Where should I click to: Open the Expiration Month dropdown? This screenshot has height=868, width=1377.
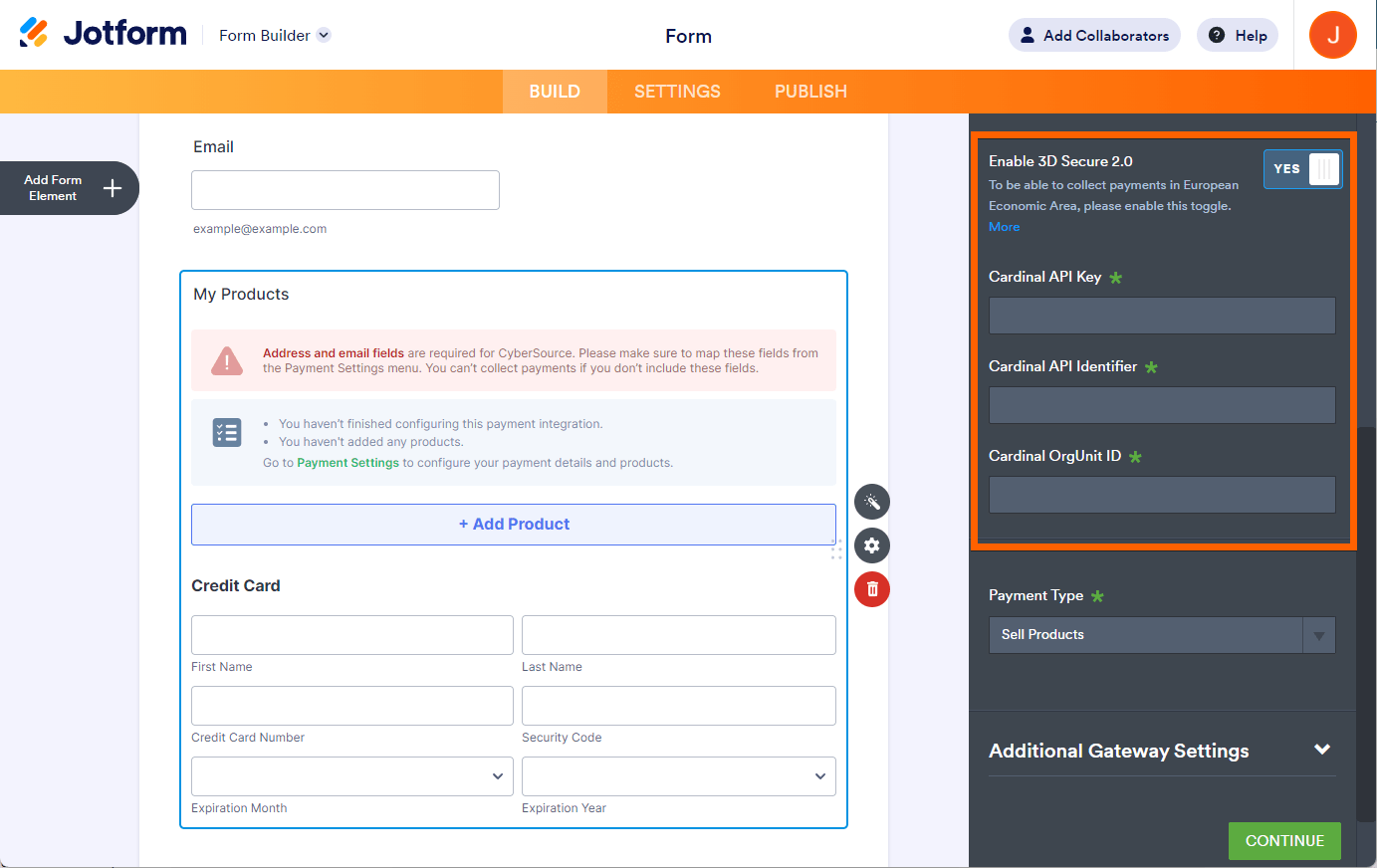(351, 776)
